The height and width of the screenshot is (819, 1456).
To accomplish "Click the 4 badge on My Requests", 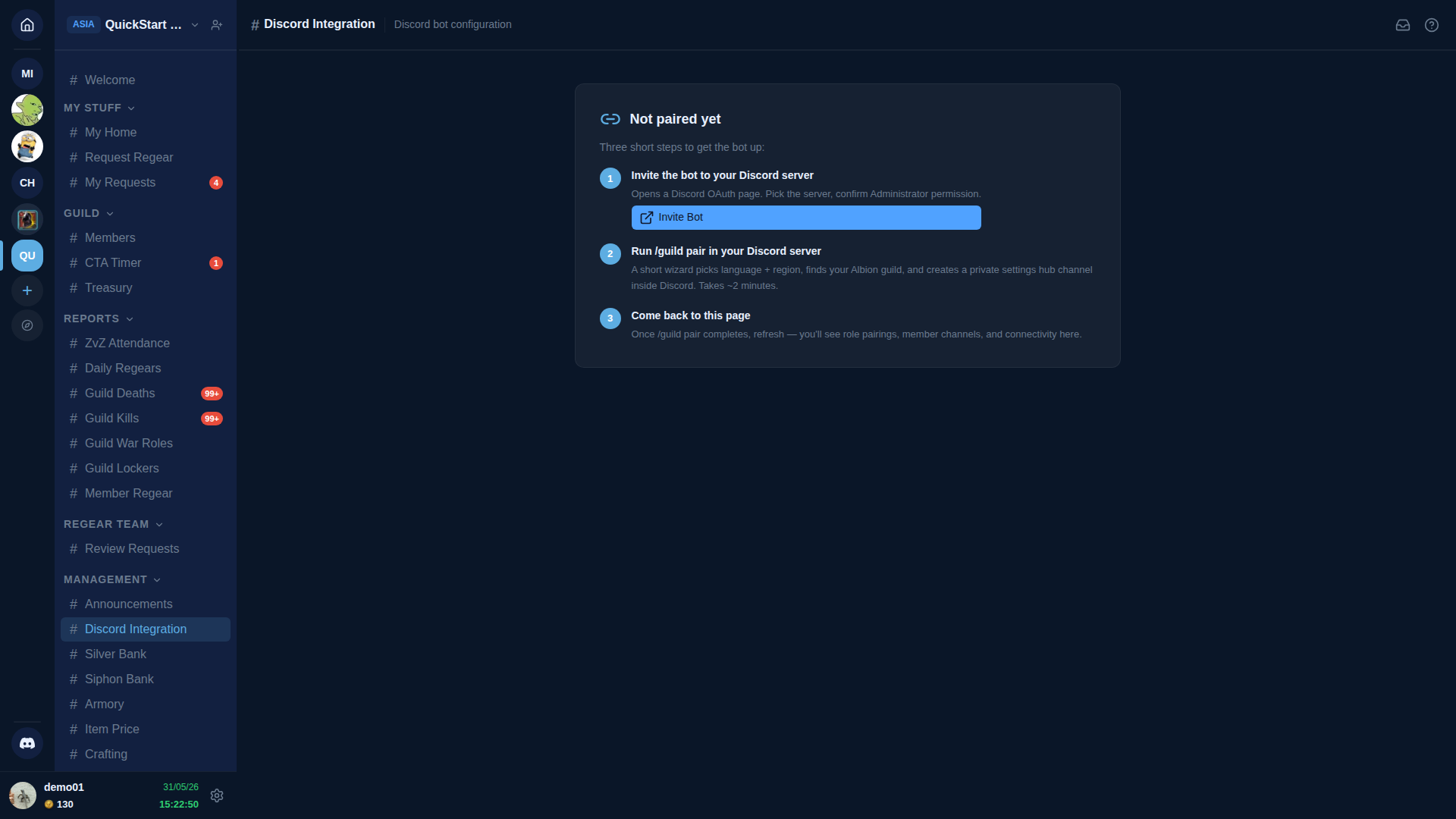I will click(x=216, y=183).
